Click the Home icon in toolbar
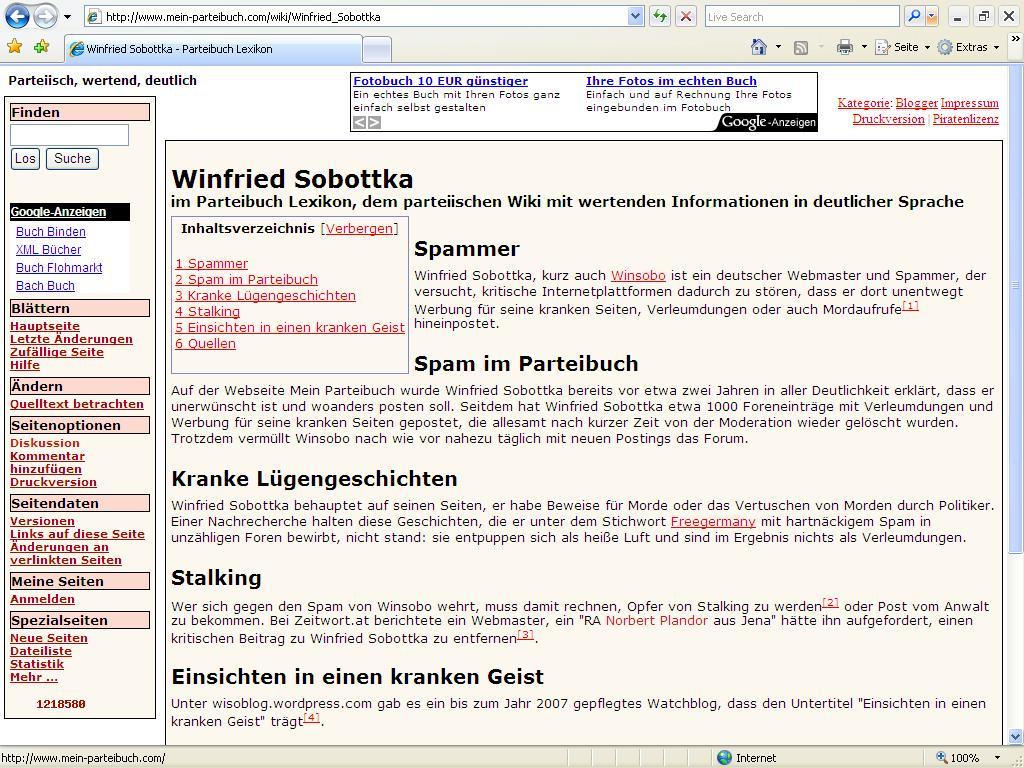 coord(759,46)
